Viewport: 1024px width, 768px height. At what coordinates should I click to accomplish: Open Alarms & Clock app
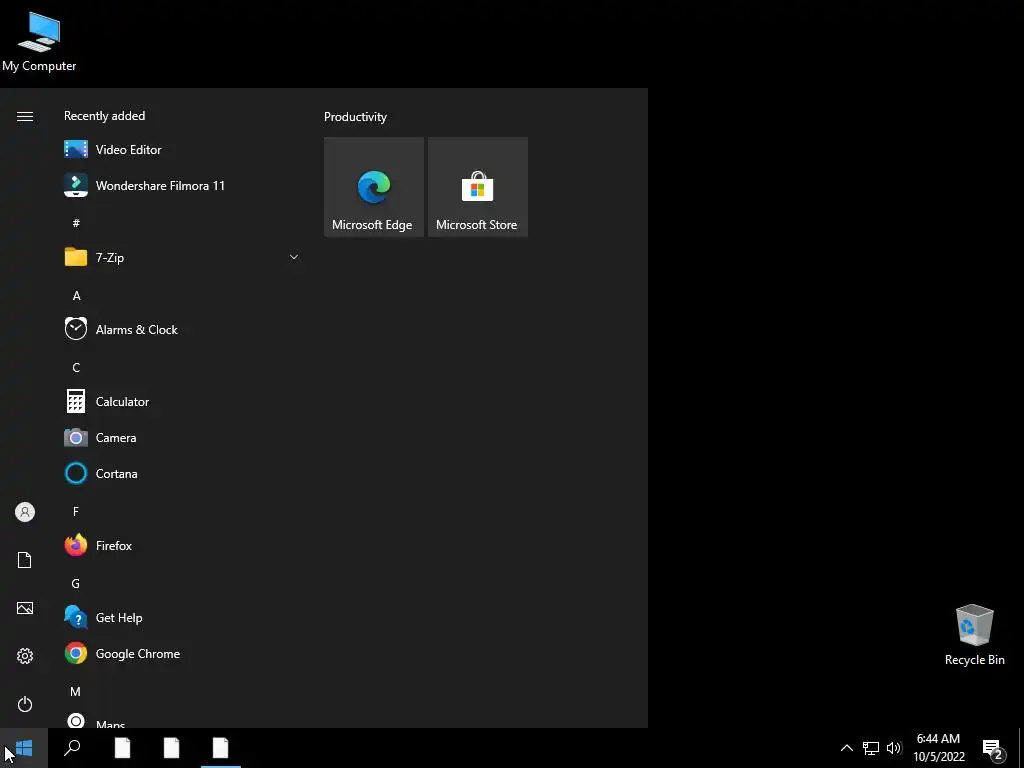[181, 329]
